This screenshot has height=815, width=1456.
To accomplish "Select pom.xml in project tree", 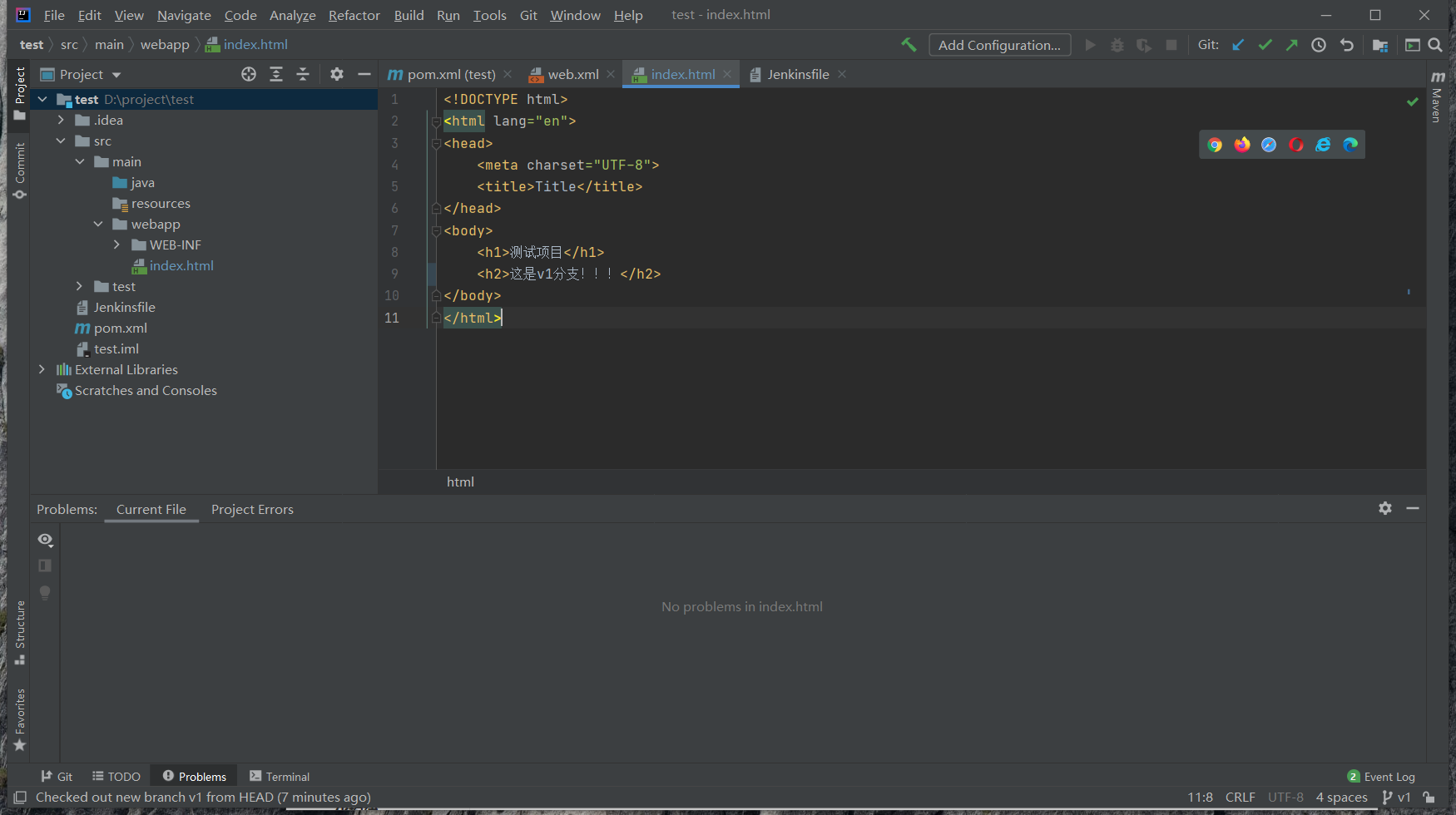I will [120, 328].
